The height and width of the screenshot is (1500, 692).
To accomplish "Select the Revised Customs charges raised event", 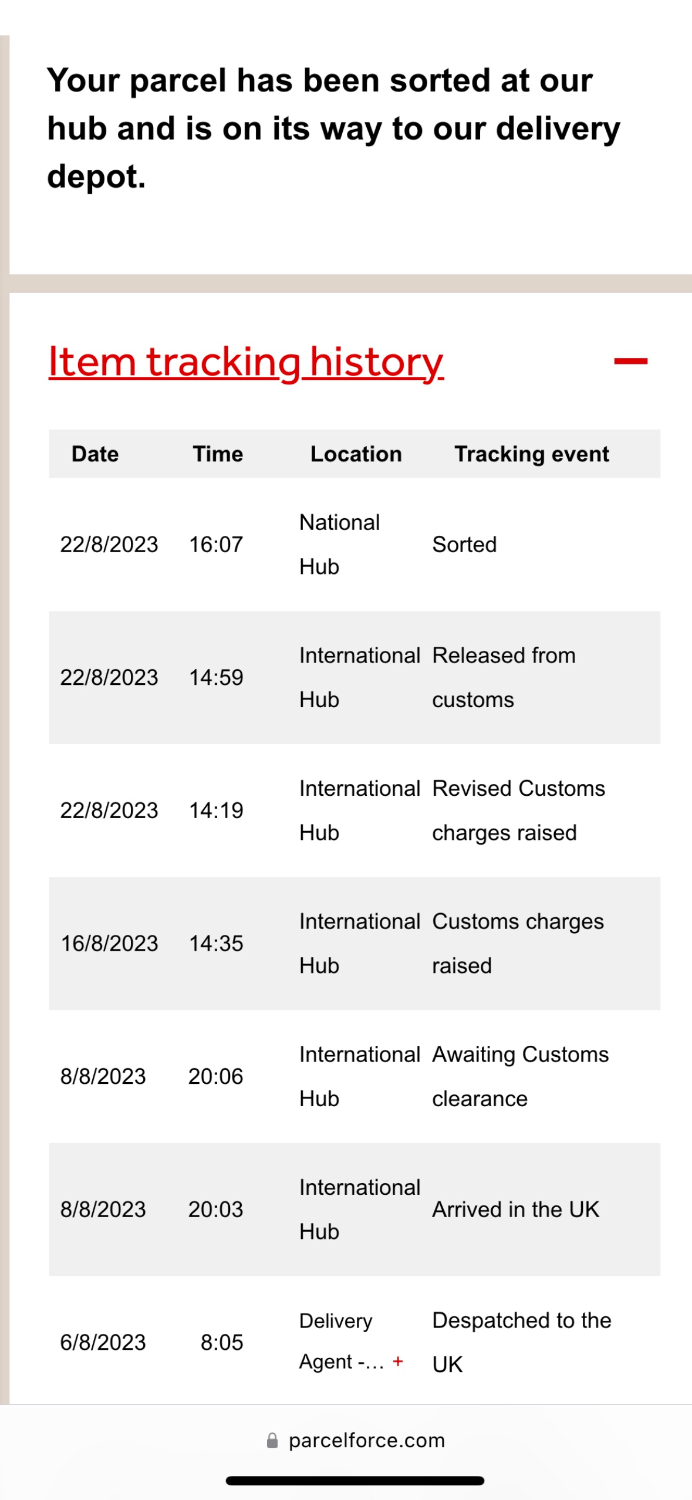I will pyautogui.click(x=518, y=810).
